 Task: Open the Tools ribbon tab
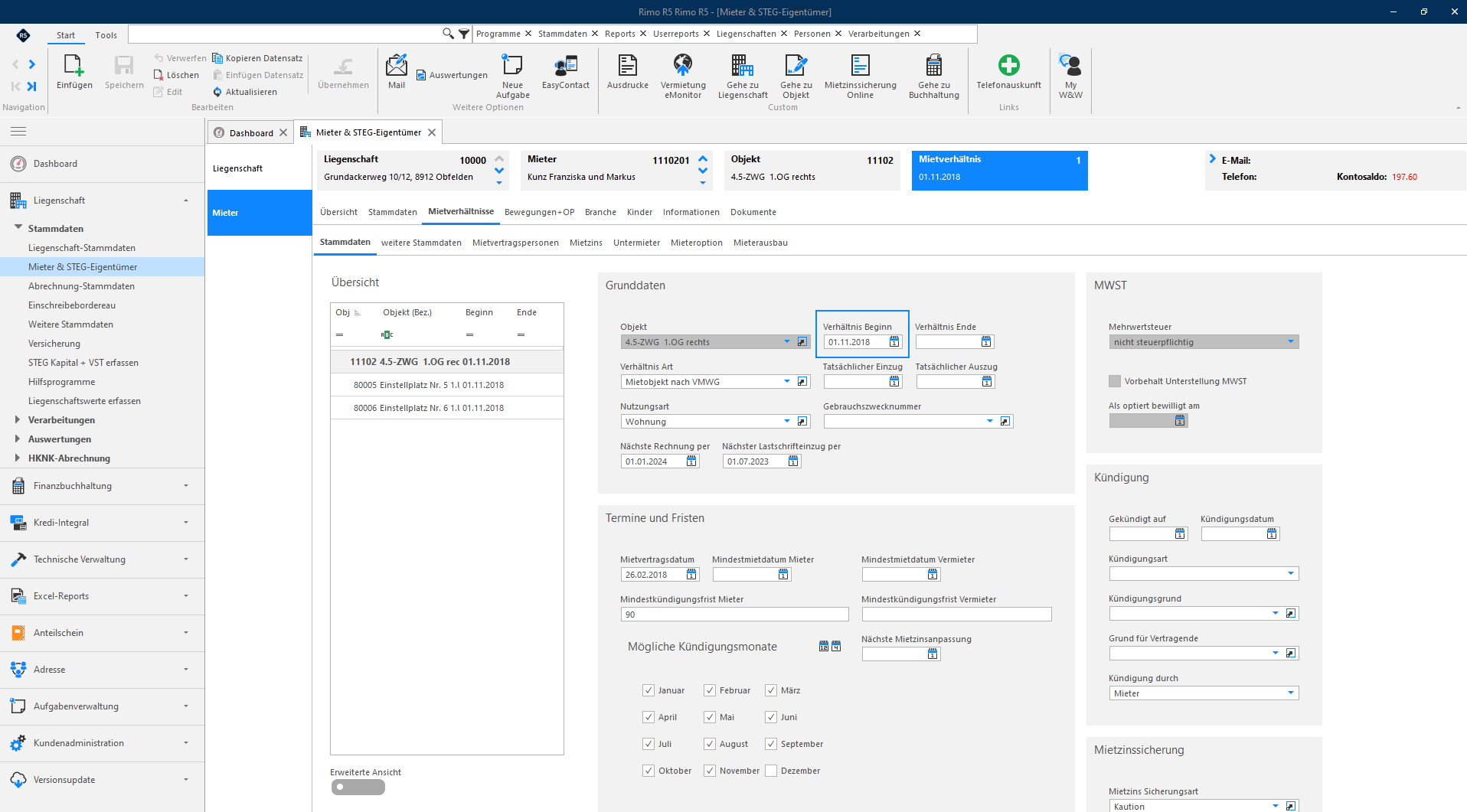(106, 35)
